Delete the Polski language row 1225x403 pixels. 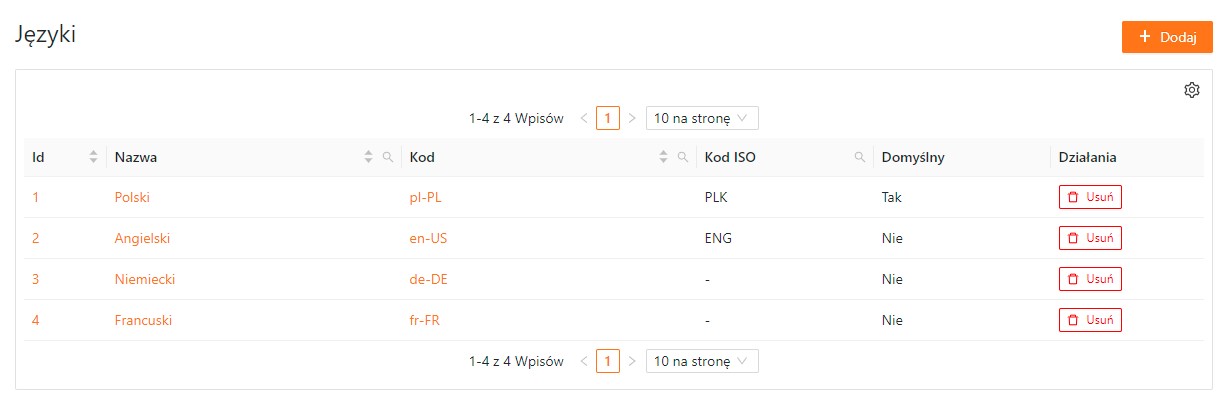1090,197
